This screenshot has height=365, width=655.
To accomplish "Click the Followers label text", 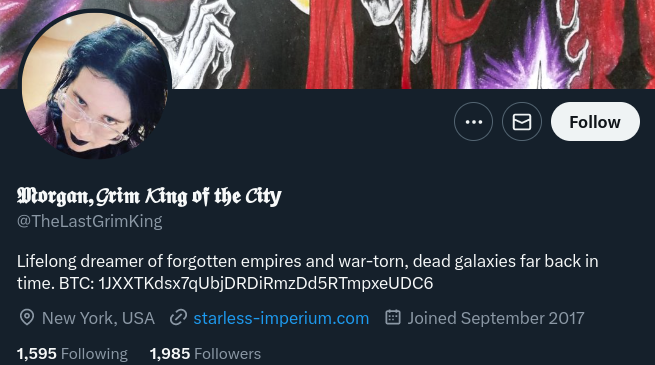I will coord(228,354).
